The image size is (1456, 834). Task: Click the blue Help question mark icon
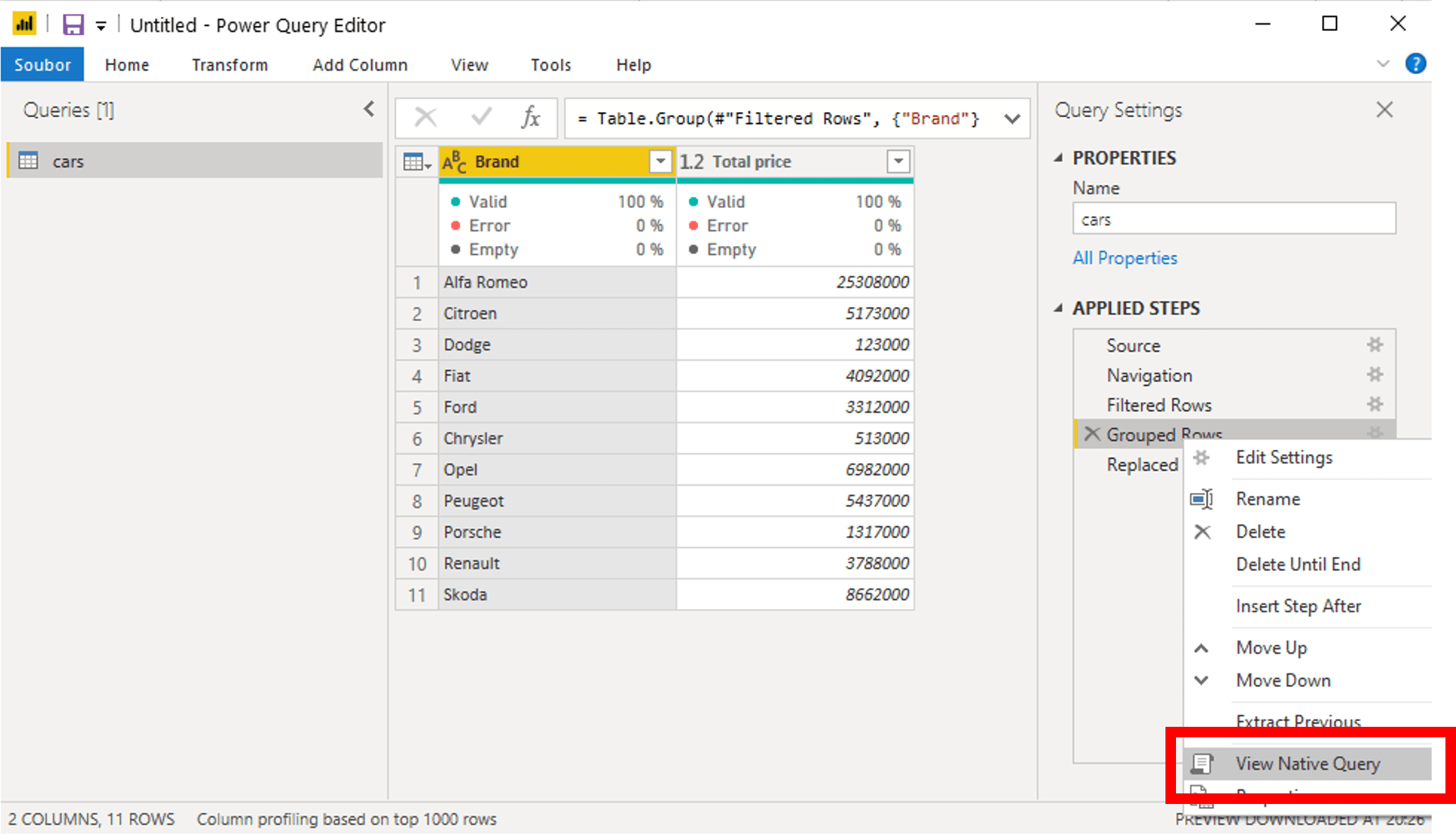[1415, 64]
